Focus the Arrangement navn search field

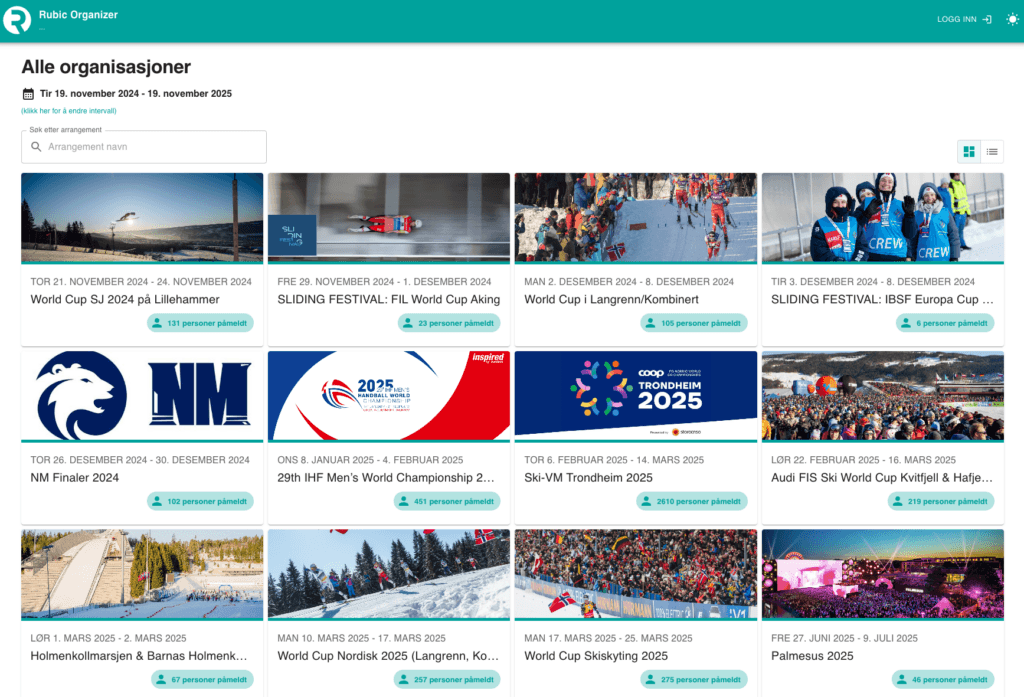pyautogui.click(x=144, y=147)
